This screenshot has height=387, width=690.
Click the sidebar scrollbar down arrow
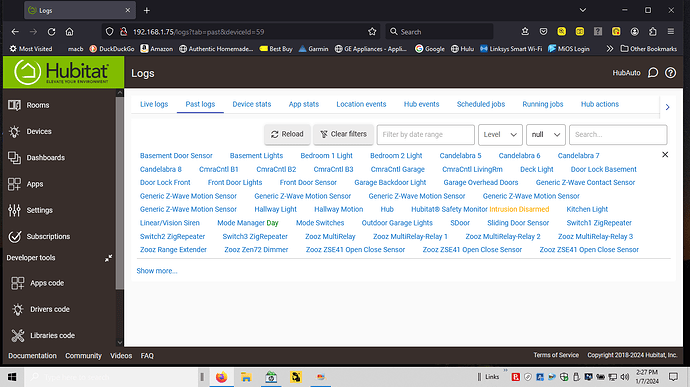[x=120, y=342]
